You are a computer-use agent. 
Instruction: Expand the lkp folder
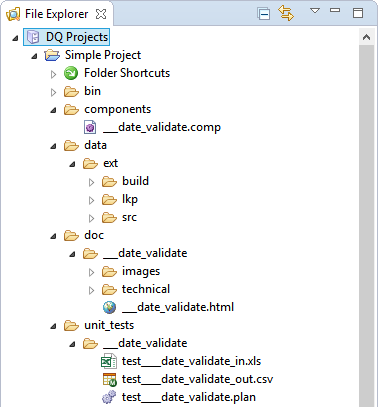coord(91,200)
